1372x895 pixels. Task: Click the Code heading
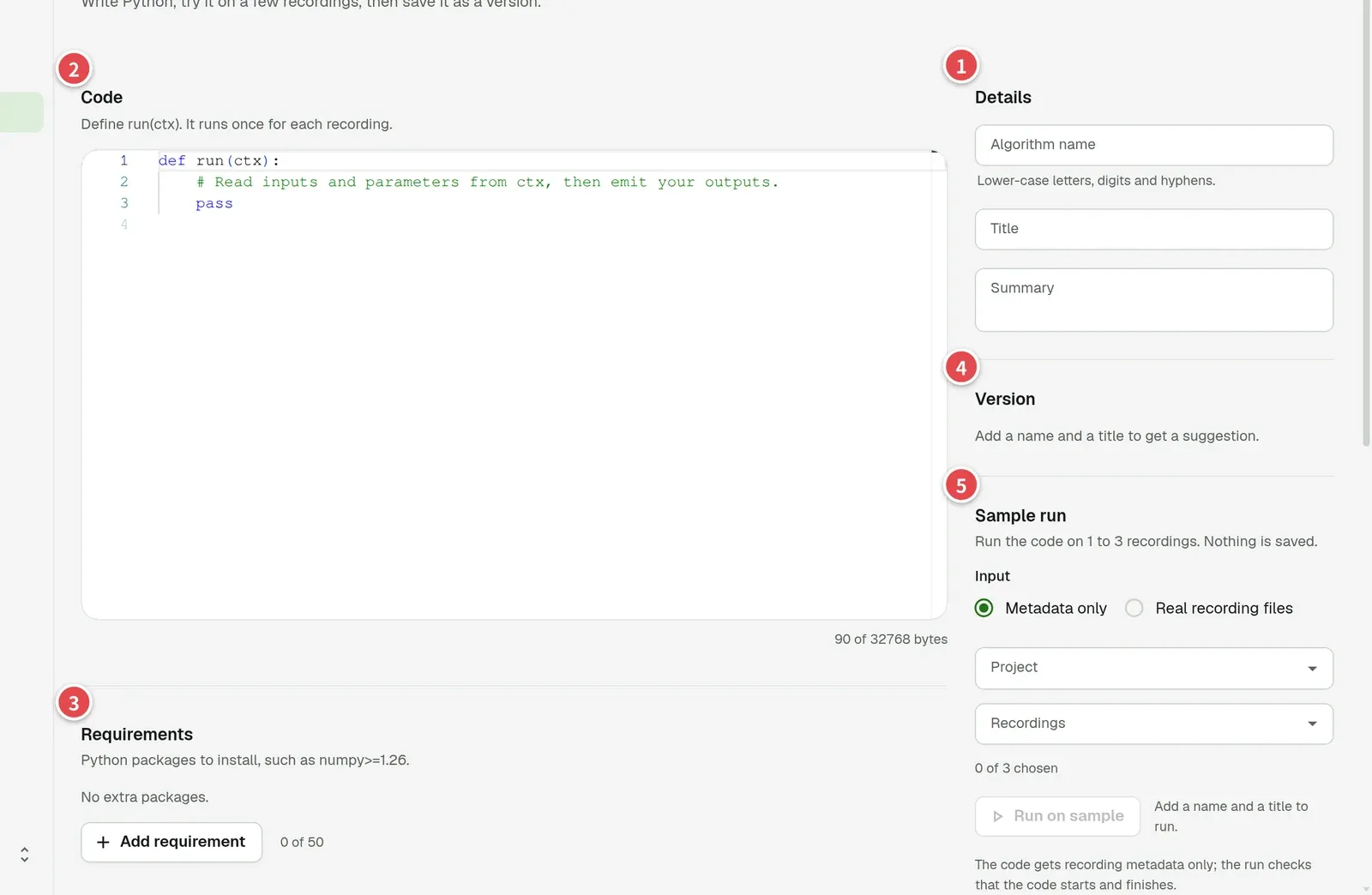[102, 97]
